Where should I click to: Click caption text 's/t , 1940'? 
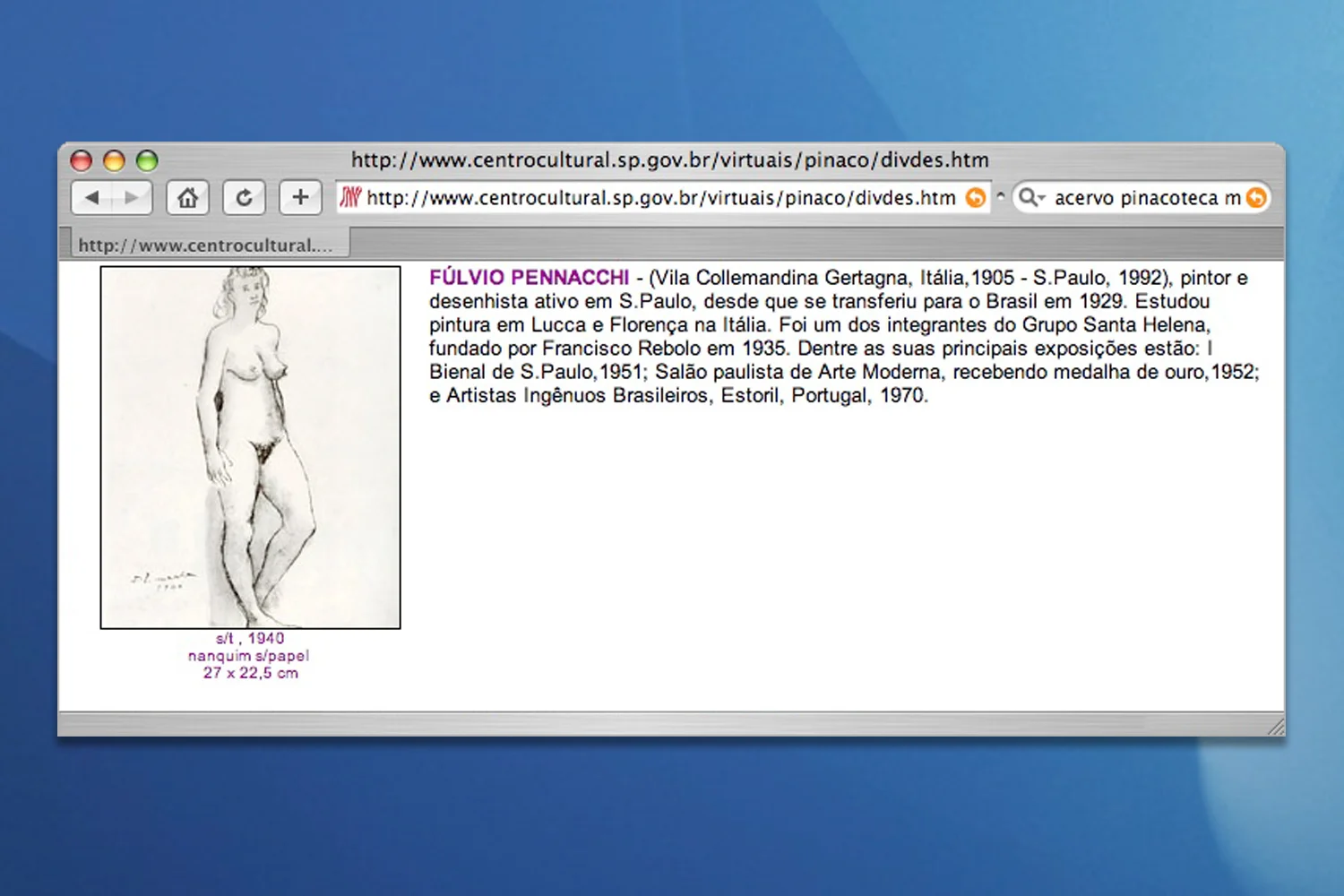250,638
